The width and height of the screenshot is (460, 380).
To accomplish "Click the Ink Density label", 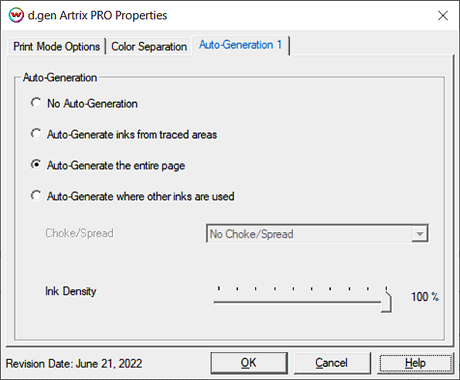I will pyautogui.click(x=71, y=291).
